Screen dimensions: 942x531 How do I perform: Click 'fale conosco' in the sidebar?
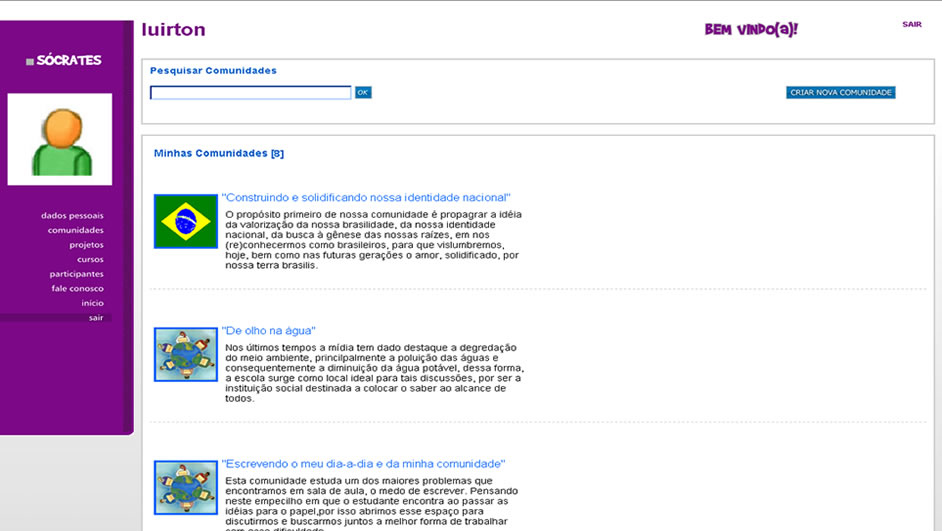[x=77, y=288]
